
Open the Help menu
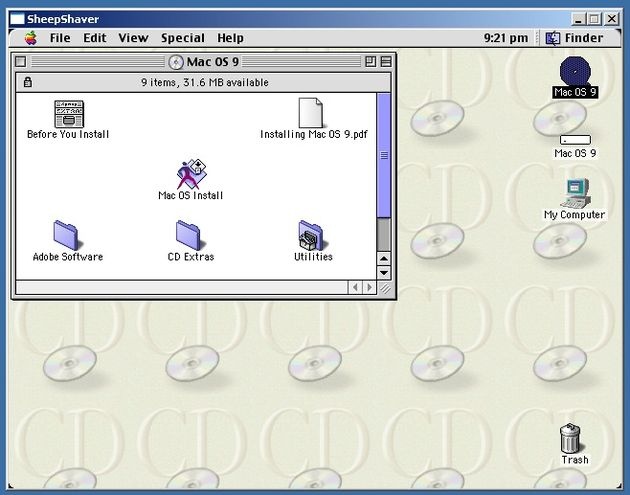(230, 38)
